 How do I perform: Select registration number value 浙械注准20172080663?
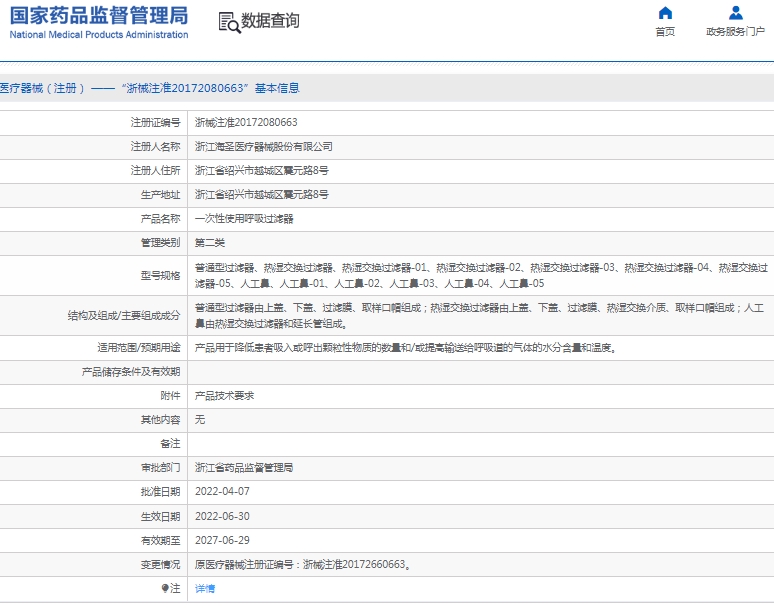click(x=246, y=122)
